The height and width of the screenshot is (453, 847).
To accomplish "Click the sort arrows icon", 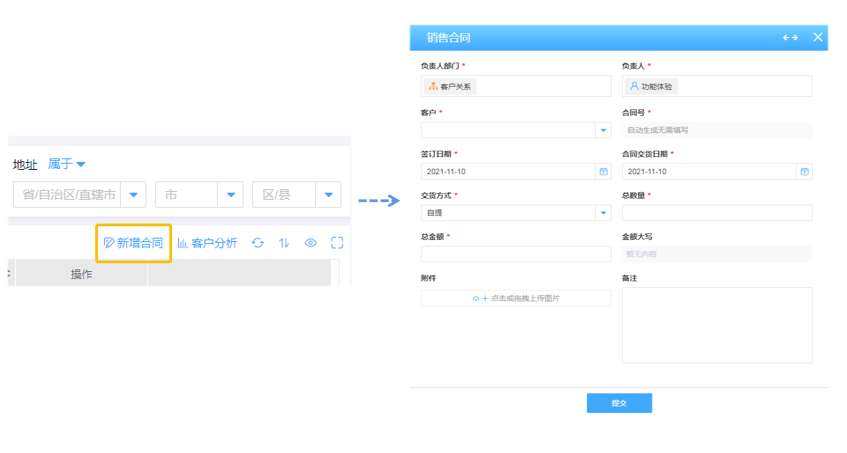I will (x=284, y=243).
